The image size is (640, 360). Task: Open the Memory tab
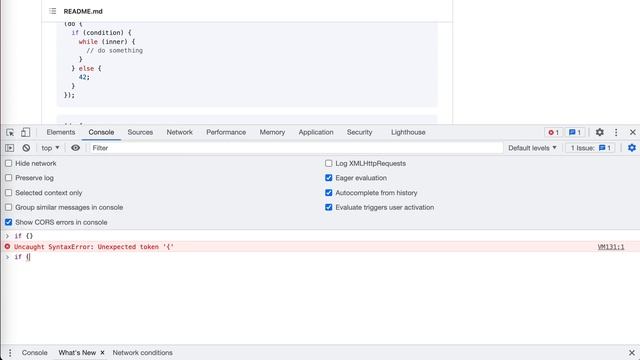[x=272, y=132]
